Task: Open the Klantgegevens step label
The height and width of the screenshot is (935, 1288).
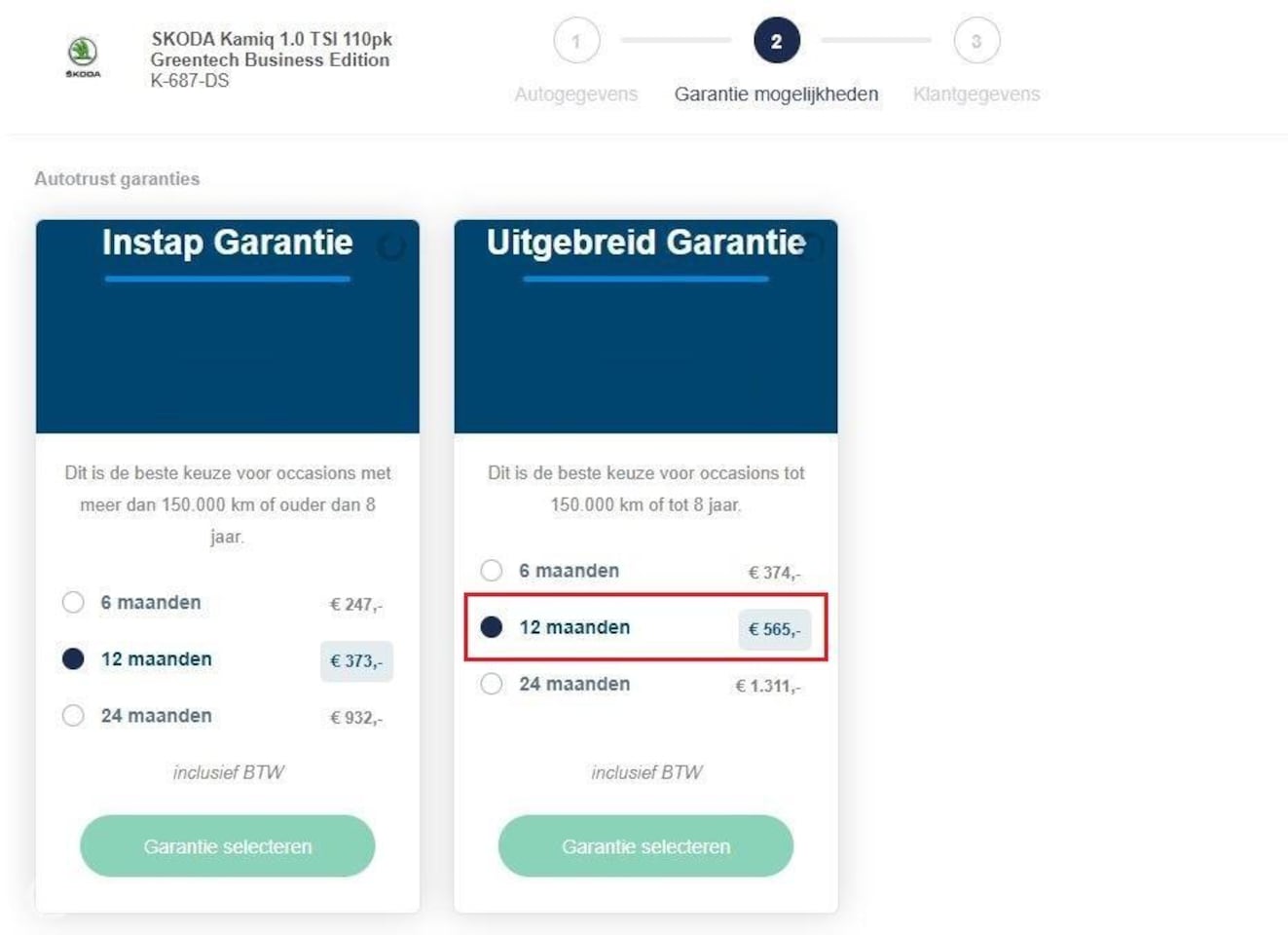Action: (976, 94)
